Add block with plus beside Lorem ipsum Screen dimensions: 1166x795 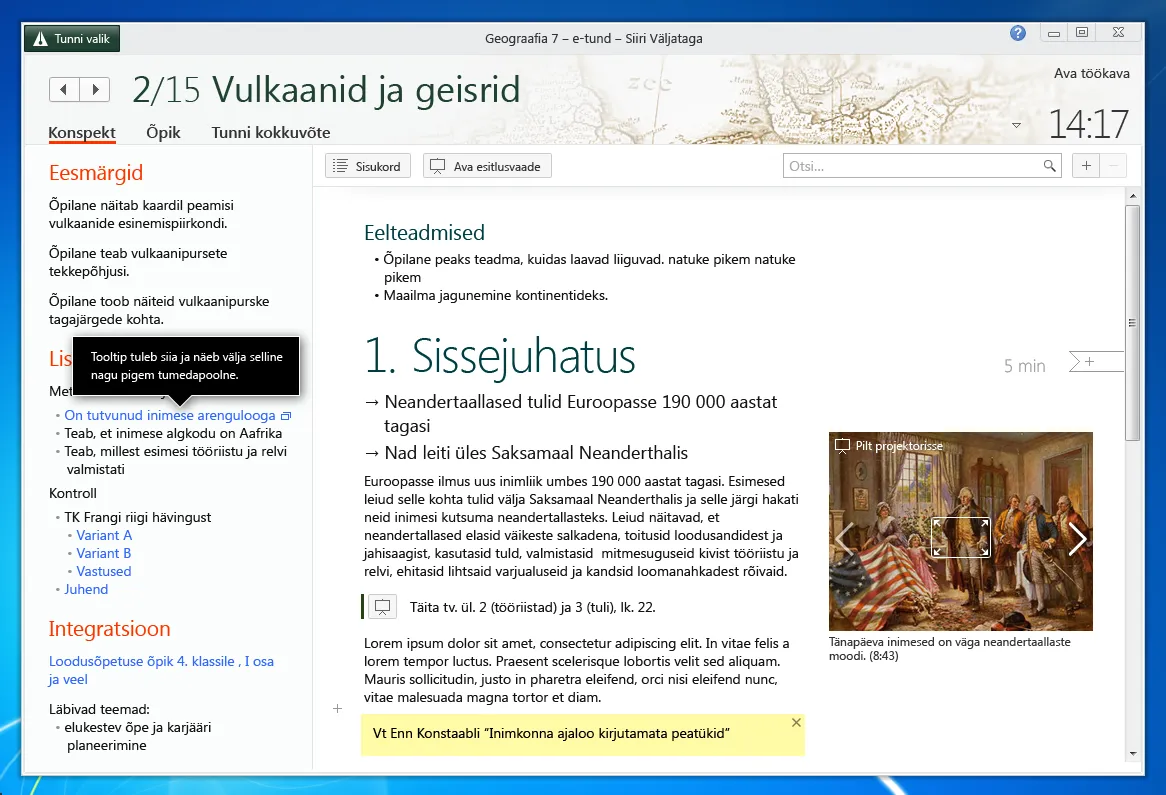point(337,709)
